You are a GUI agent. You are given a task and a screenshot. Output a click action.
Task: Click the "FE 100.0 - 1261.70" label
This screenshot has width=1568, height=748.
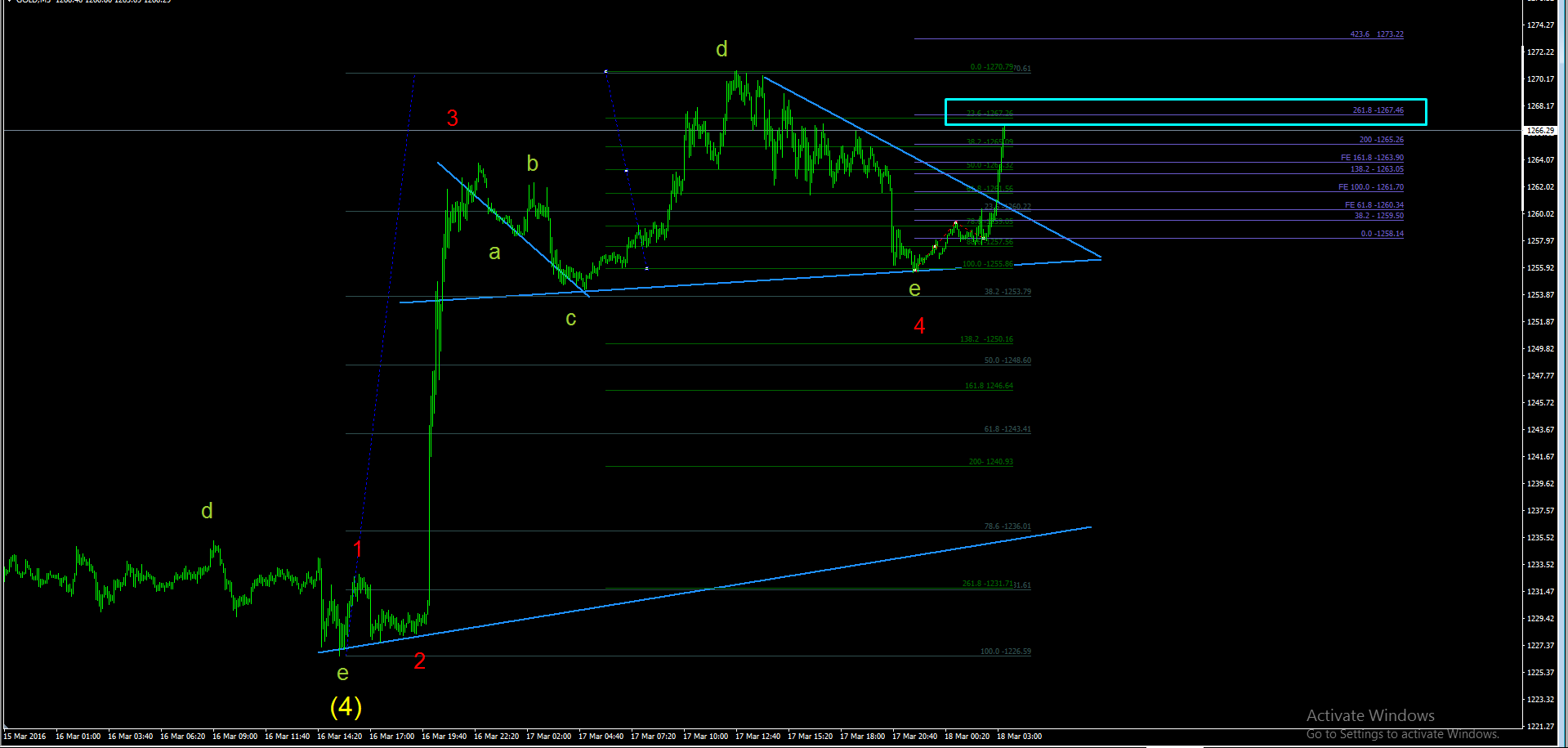pyautogui.click(x=1370, y=187)
